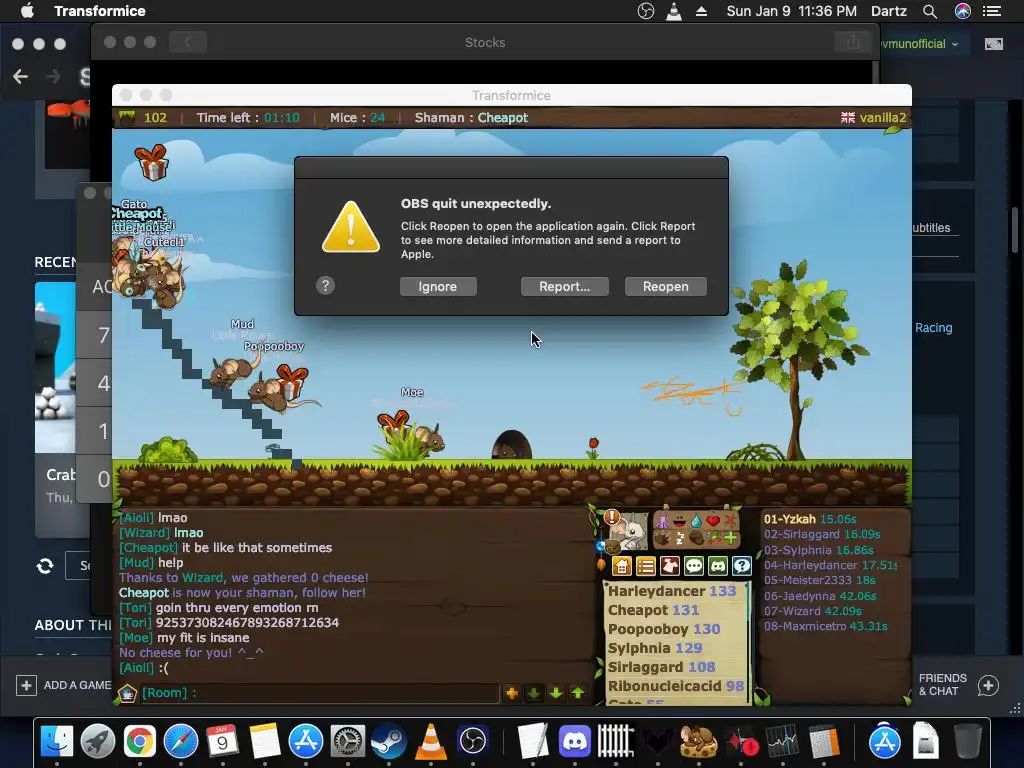This screenshot has height=768, width=1024.
Task: Click the orange plus button beside chat input
Action: (512, 693)
